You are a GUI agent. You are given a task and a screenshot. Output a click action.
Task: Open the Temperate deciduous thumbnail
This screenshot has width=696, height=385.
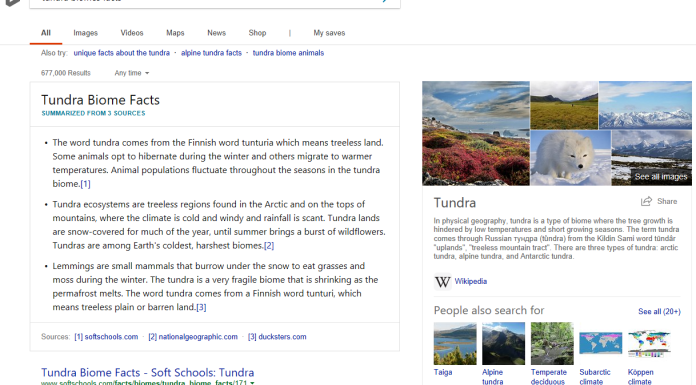tap(552, 343)
